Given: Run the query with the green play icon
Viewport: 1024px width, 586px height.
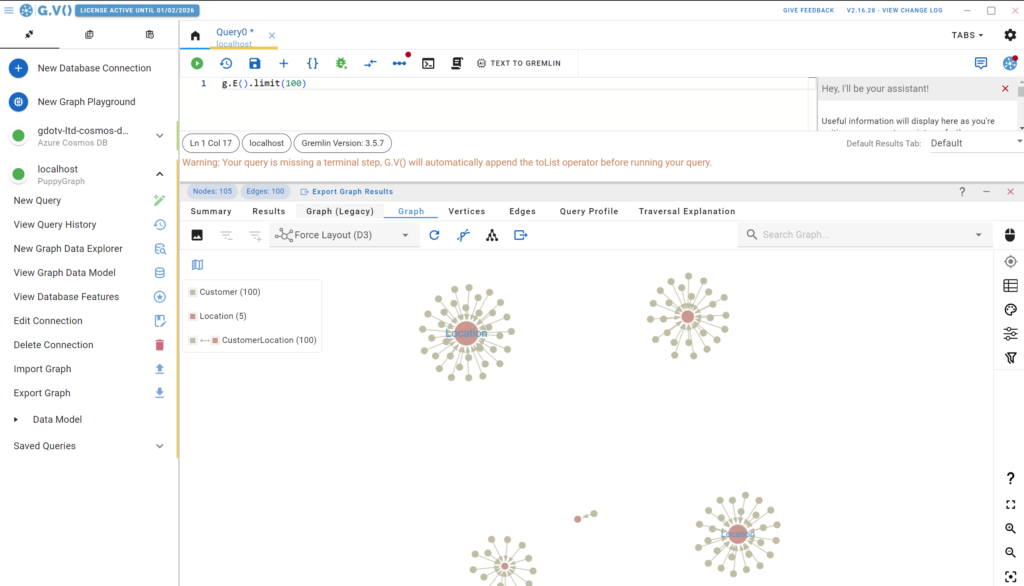Looking at the screenshot, I should (197, 63).
